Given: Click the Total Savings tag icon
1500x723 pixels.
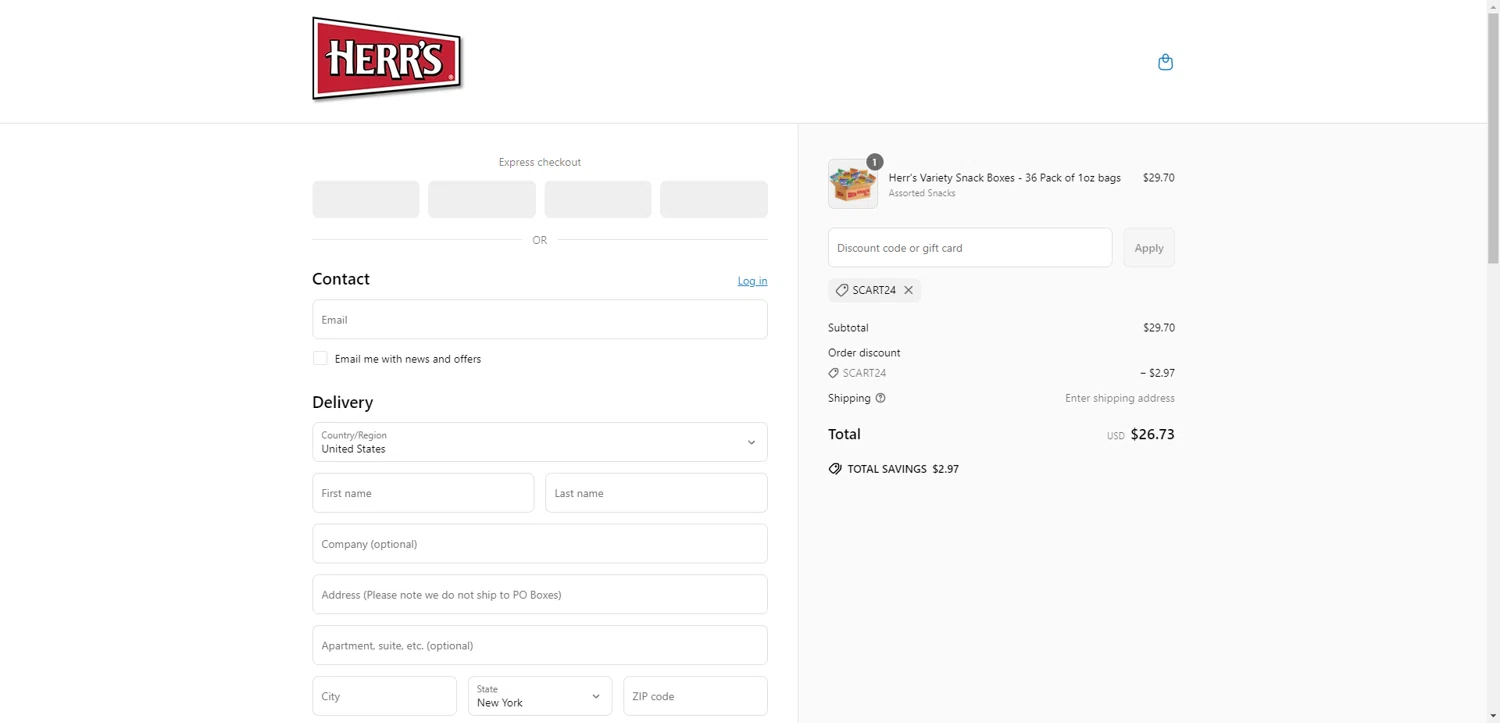Looking at the screenshot, I should [835, 469].
